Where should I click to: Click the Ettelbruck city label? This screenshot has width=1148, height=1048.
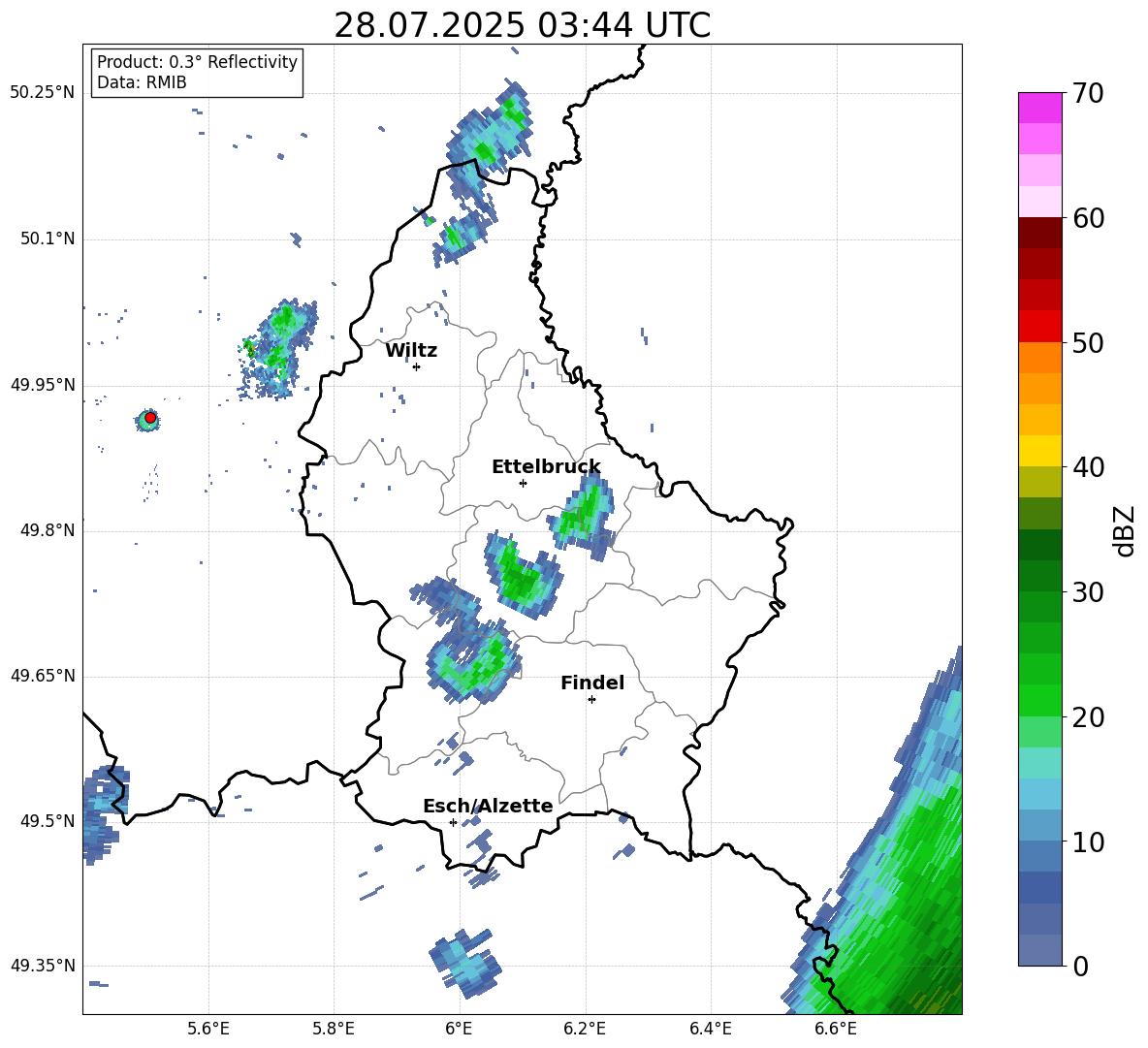tap(546, 467)
